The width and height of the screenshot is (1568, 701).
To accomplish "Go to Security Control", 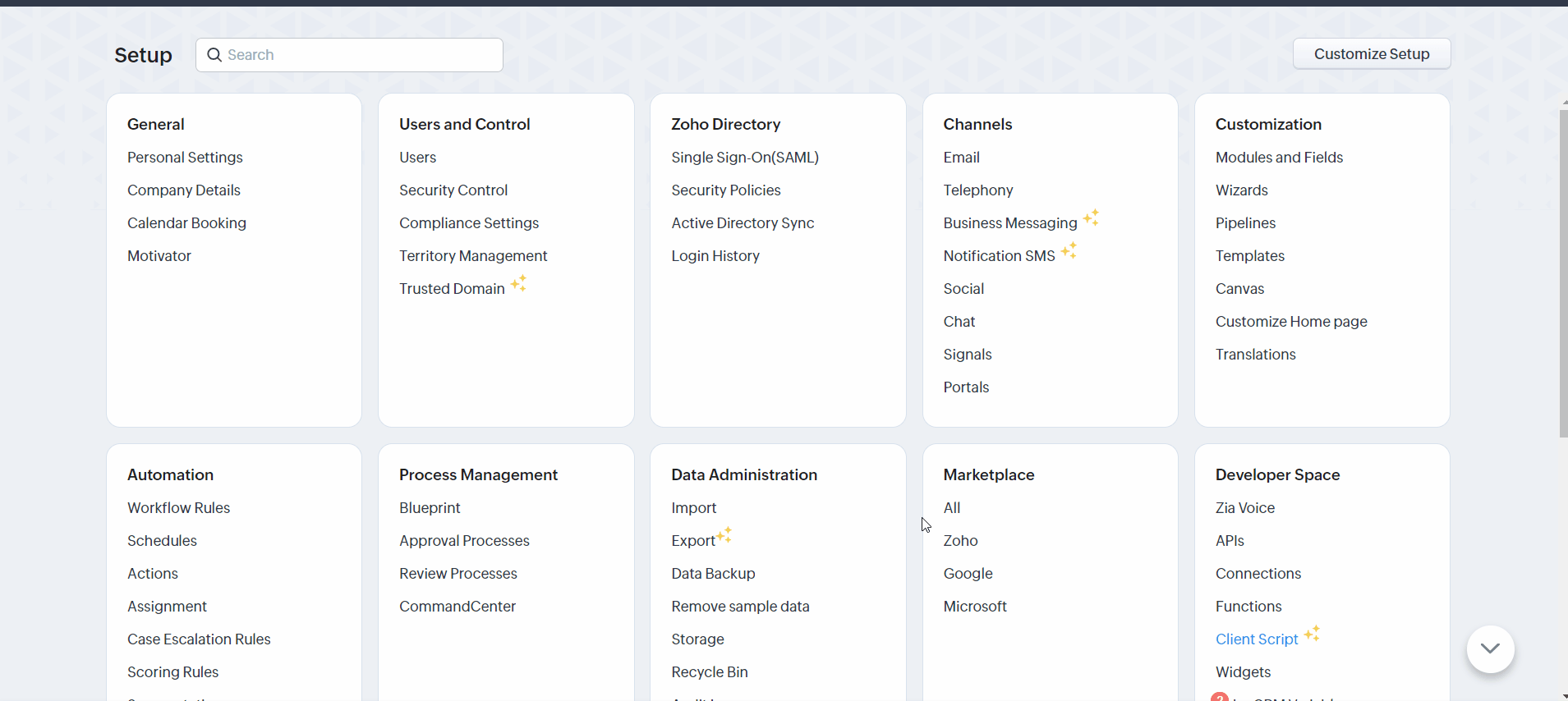I will pos(453,190).
